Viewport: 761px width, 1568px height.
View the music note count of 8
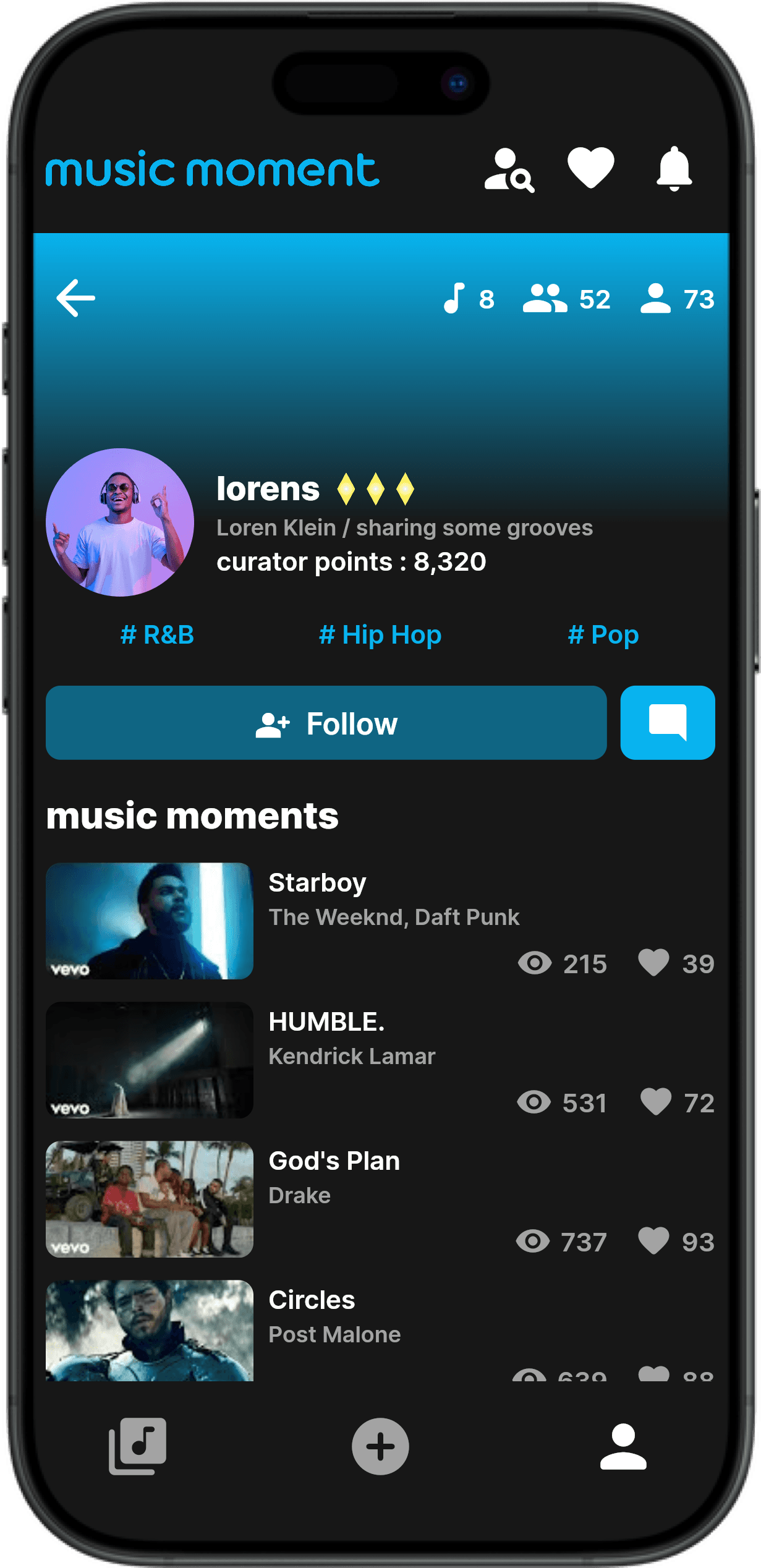click(x=469, y=299)
